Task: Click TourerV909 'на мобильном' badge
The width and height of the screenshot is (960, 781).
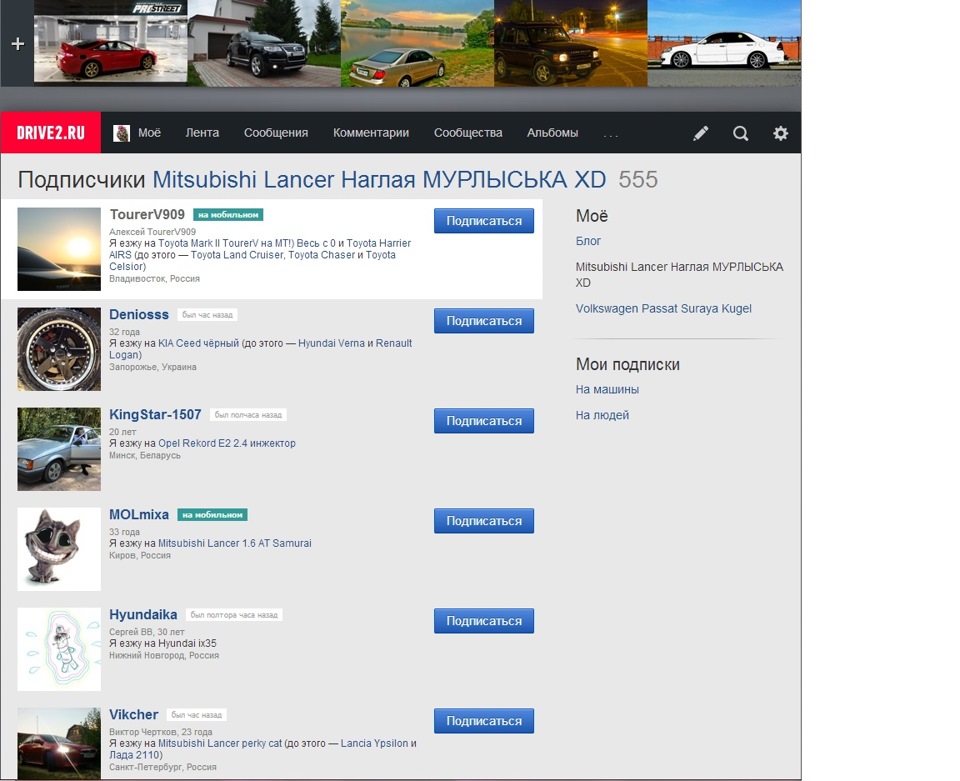Action: pos(228,215)
